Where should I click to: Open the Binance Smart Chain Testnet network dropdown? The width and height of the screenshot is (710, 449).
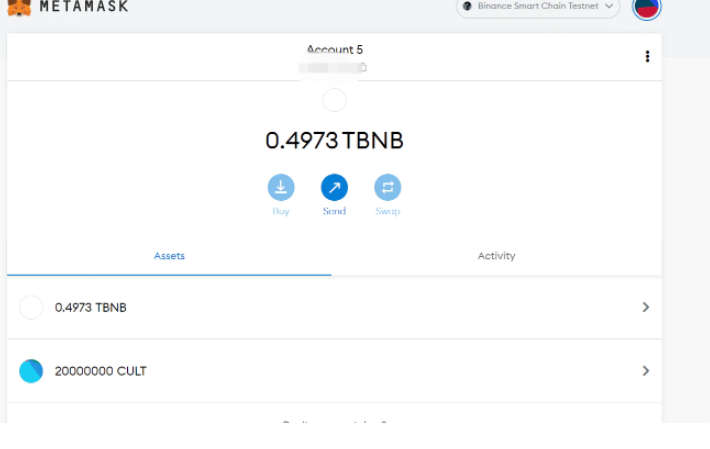click(x=537, y=7)
